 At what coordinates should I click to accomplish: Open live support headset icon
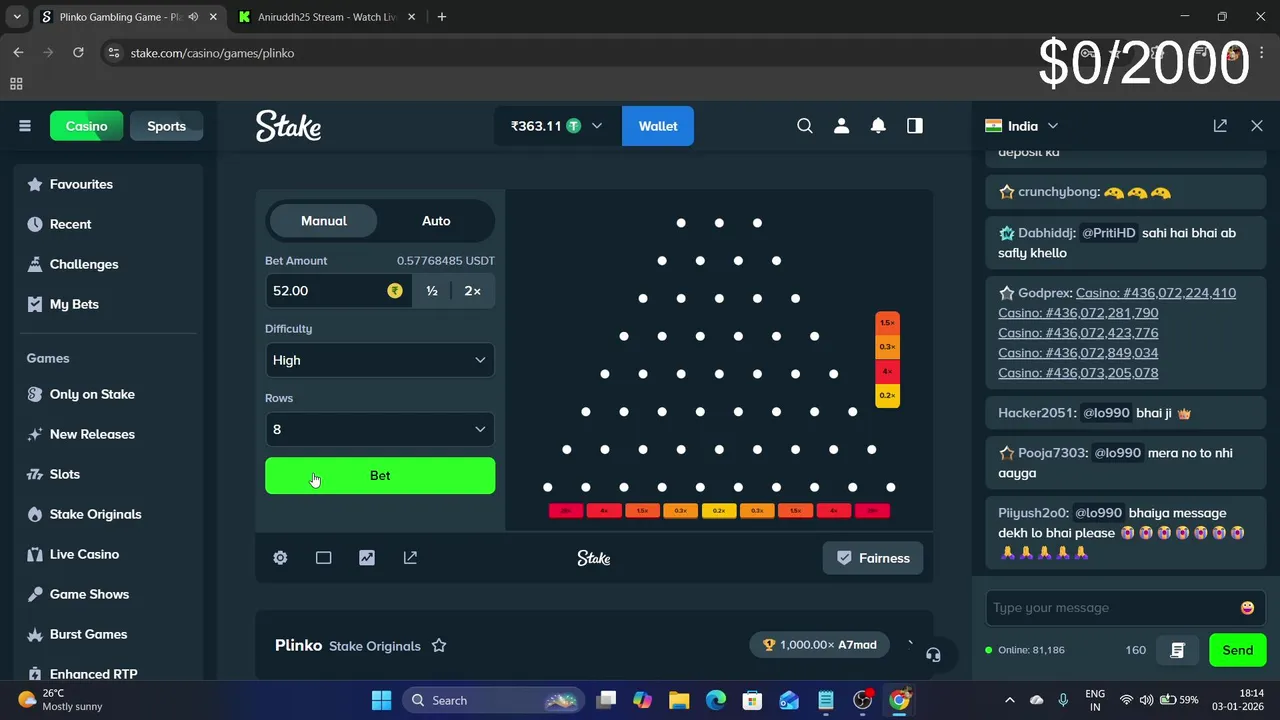click(933, 655)
